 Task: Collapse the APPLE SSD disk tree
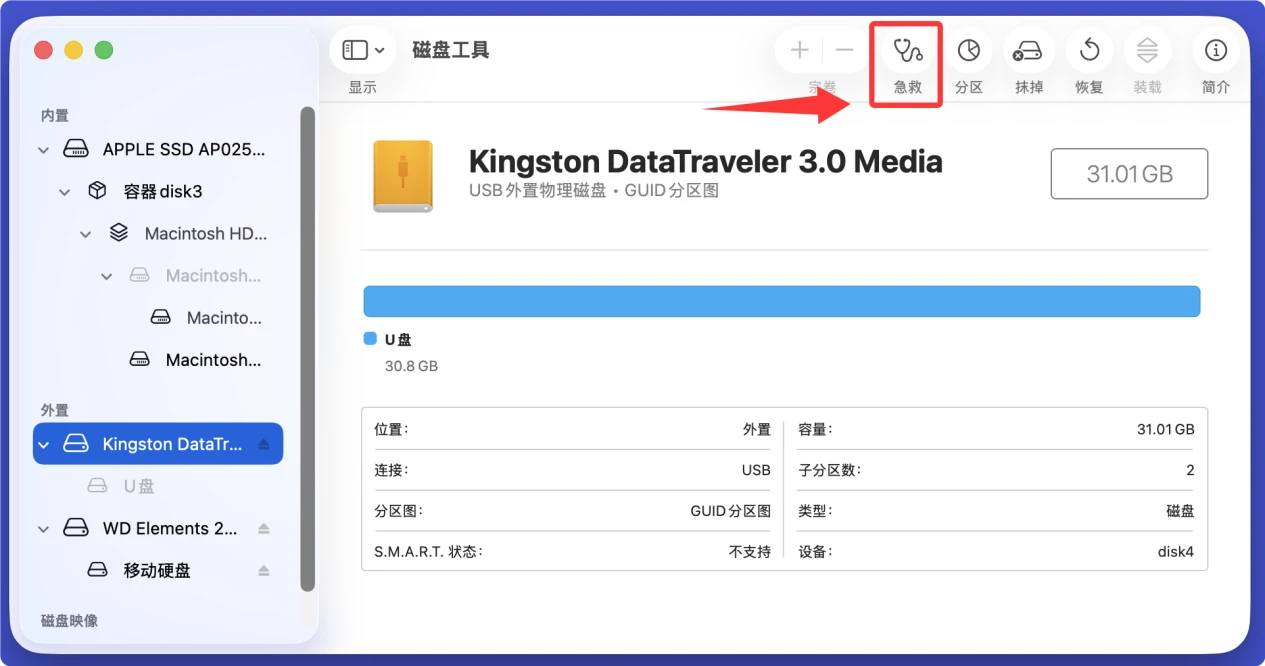(43, 150)
